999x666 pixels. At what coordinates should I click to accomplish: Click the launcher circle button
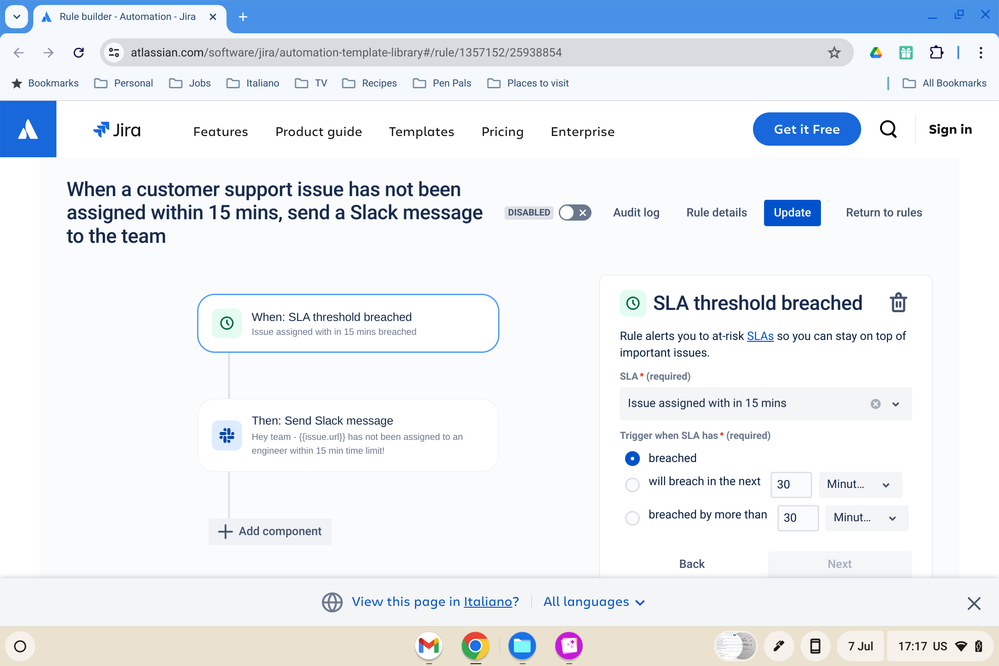point(20,646)
